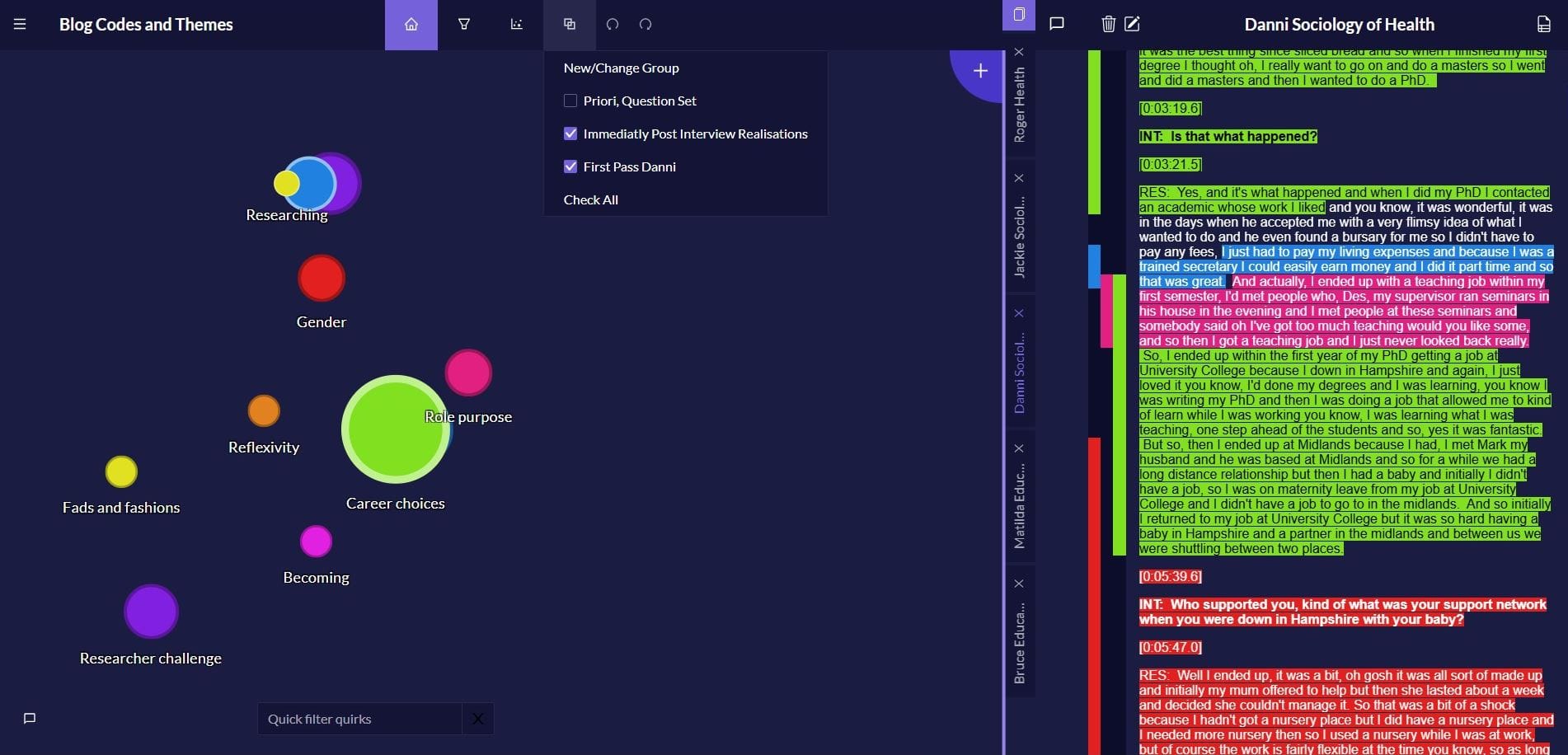Click the undo arrow icon

point(613,25)
